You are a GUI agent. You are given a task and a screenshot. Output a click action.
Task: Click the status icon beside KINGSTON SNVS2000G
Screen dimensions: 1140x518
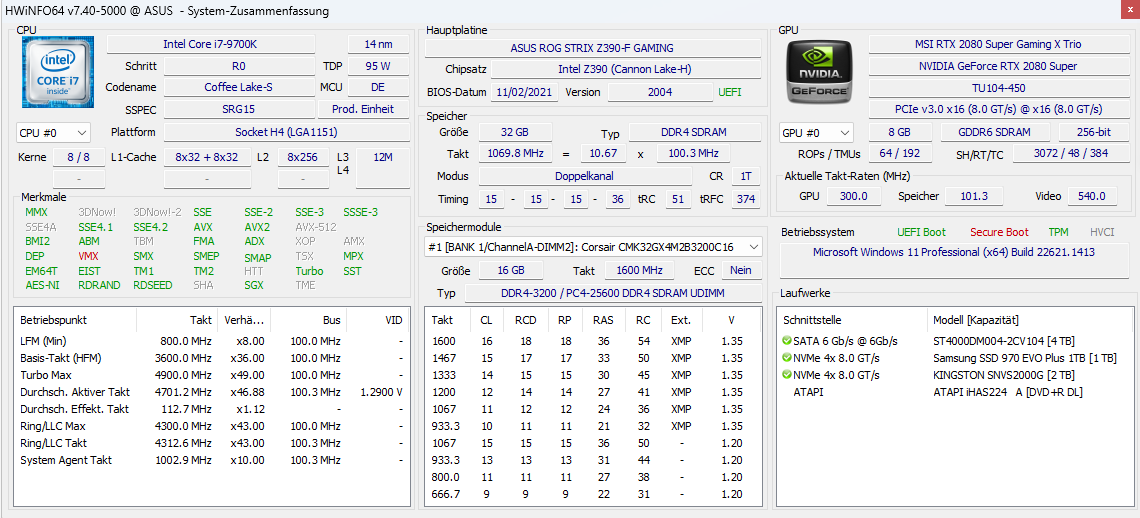[x=787, y=375]
